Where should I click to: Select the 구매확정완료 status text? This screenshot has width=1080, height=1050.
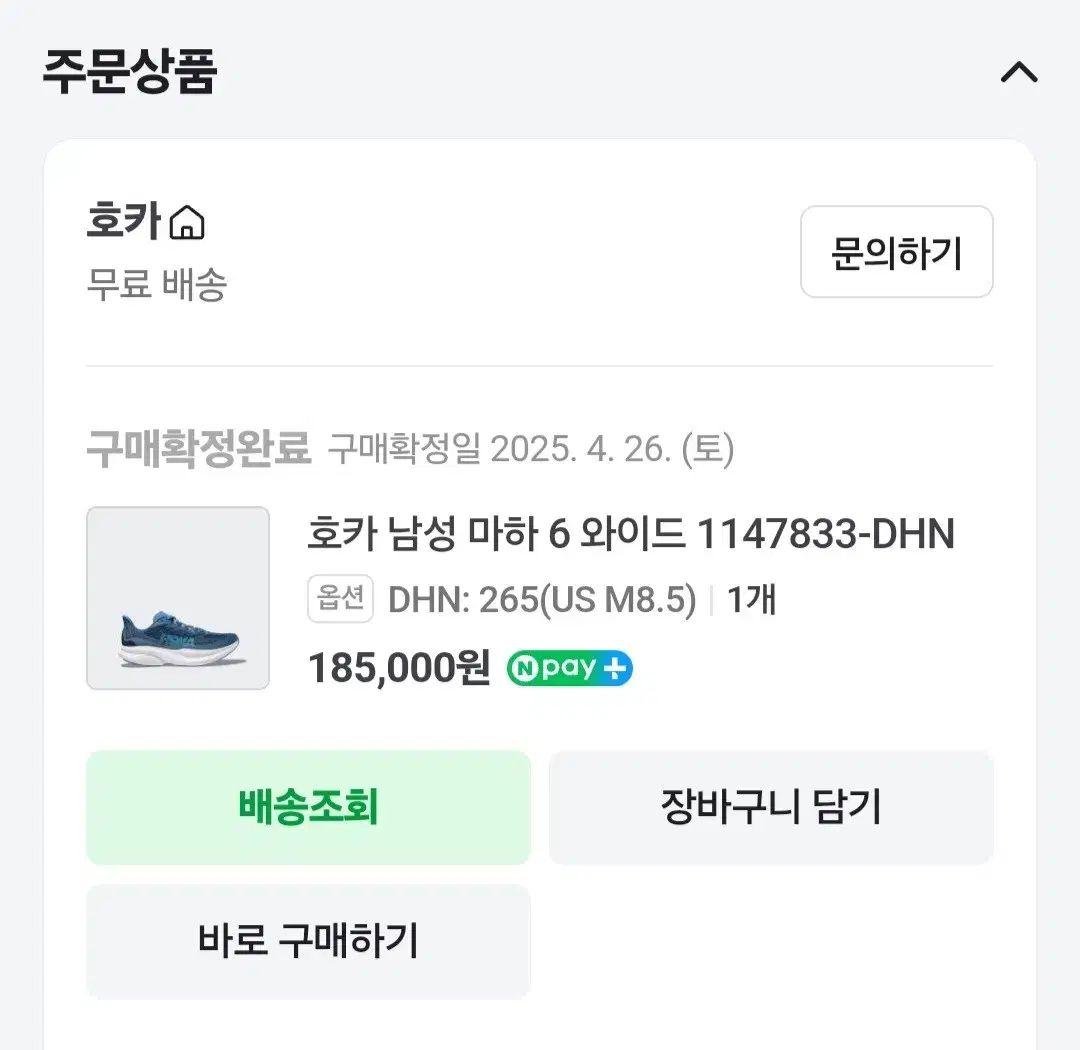point(199,450)
